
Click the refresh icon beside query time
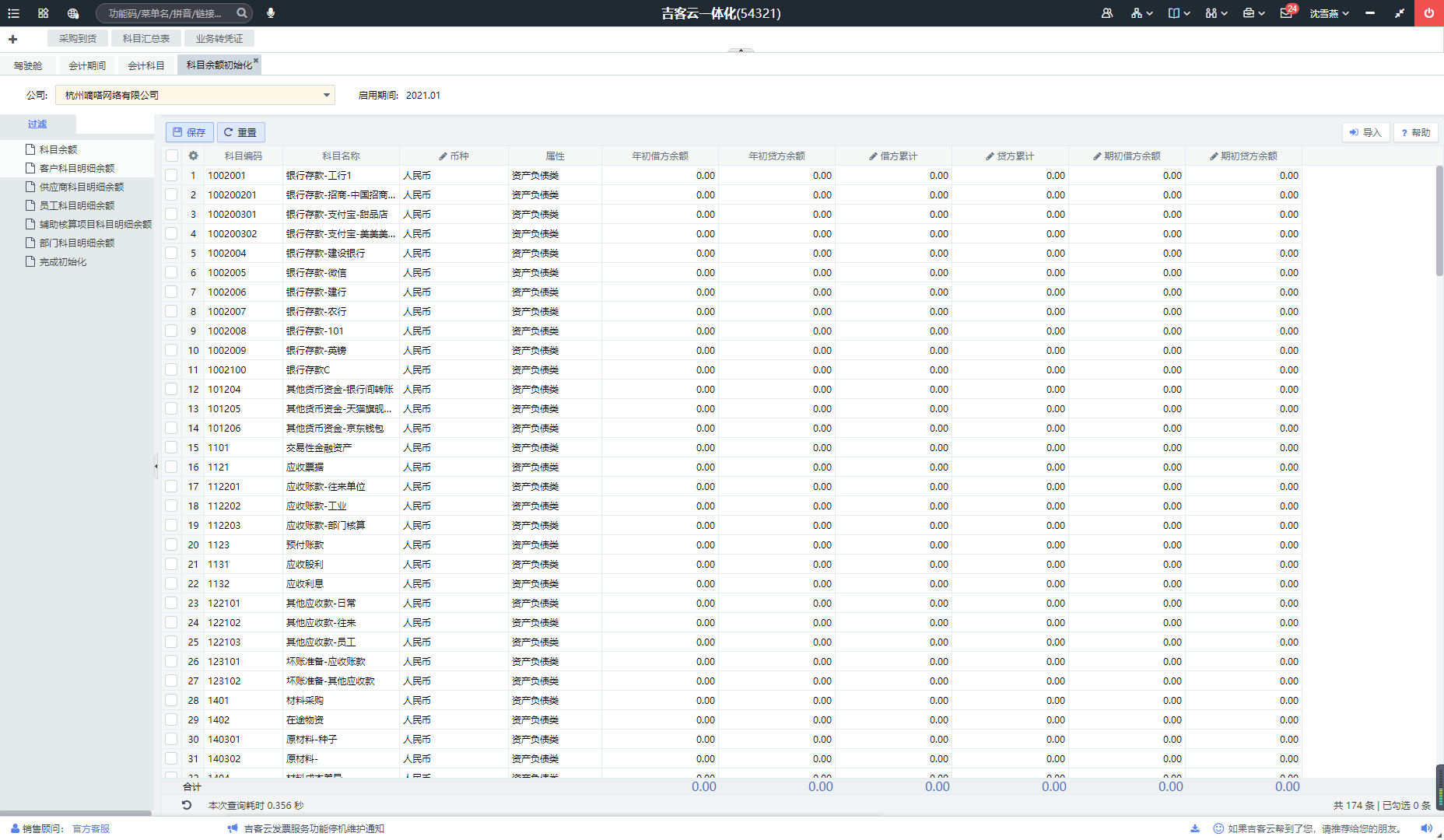pos(187,805)
